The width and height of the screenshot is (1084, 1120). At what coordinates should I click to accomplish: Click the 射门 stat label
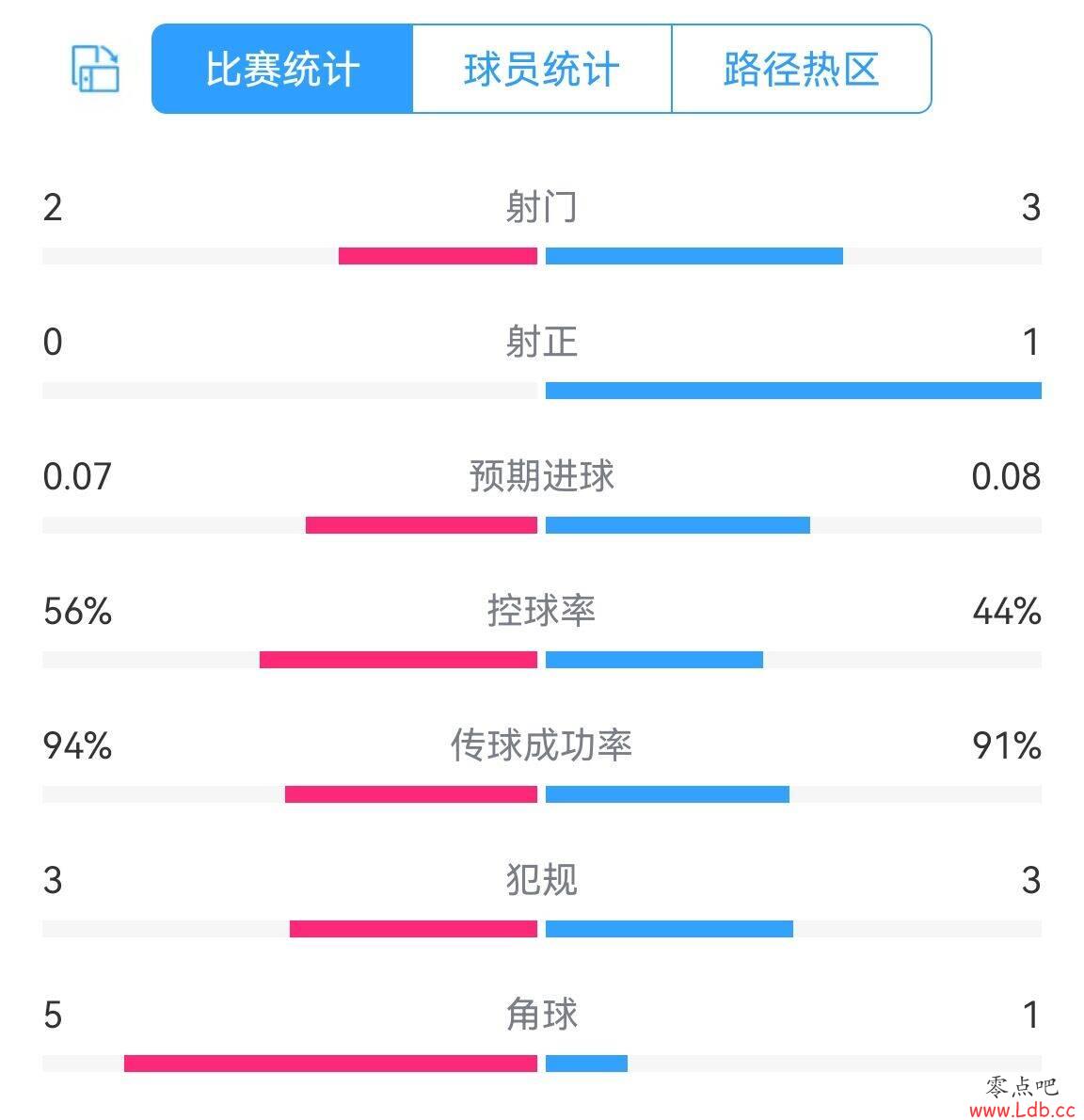pos(541,207)
